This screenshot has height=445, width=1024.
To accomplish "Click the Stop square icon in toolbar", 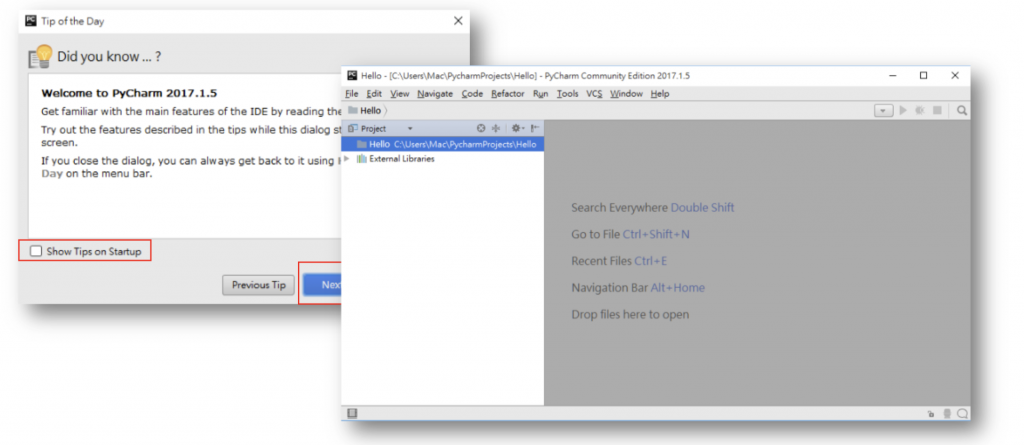I will [x=936, y=111].
